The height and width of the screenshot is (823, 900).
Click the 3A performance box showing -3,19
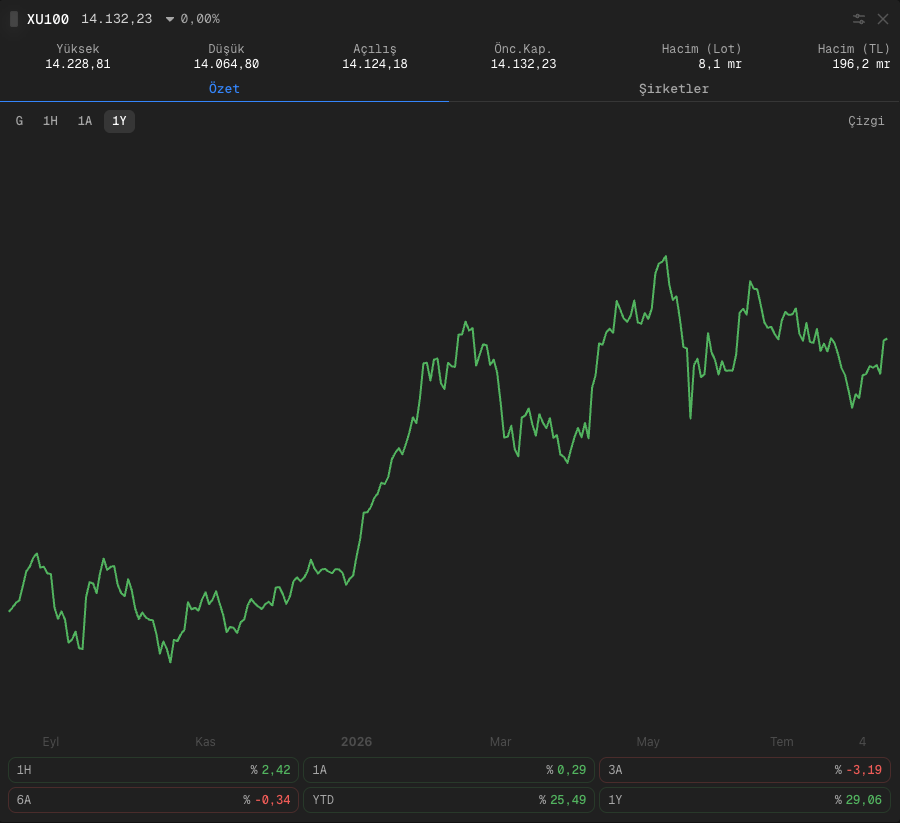click(x=744, y=770)
